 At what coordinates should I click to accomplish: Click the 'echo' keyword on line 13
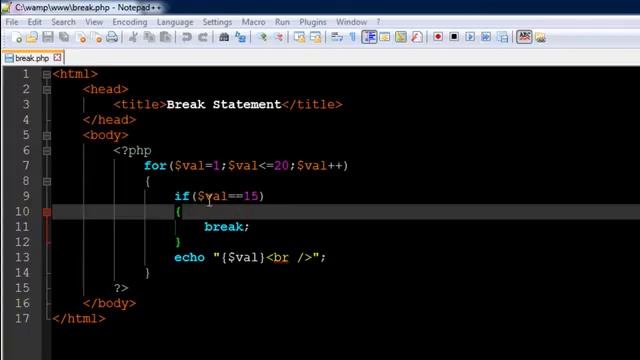tap(189, 258)
